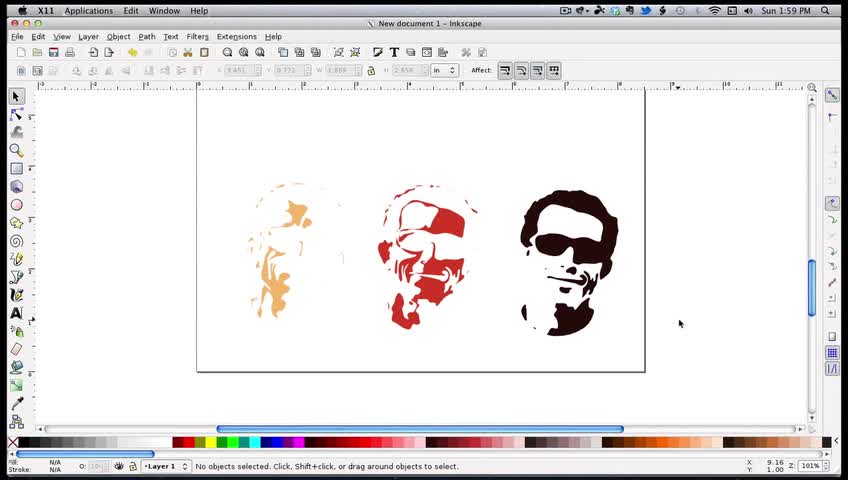Choose the Spiral tool
848x480 pixels.
click(16, 241)
